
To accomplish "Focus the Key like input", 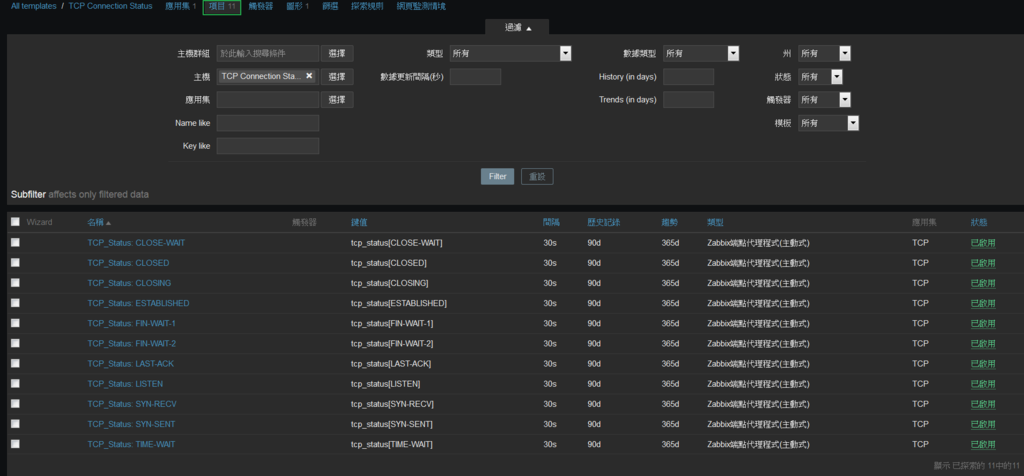I will tap(268, 146).
